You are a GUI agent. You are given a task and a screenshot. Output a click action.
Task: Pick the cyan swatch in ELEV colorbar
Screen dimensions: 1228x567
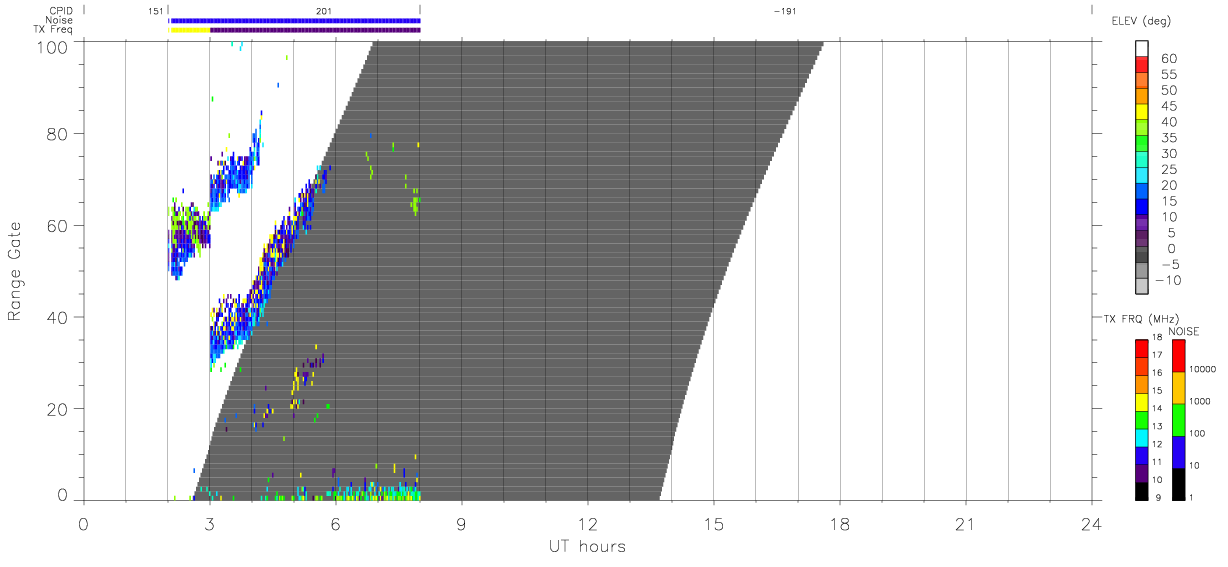(x=1142, y=177)
